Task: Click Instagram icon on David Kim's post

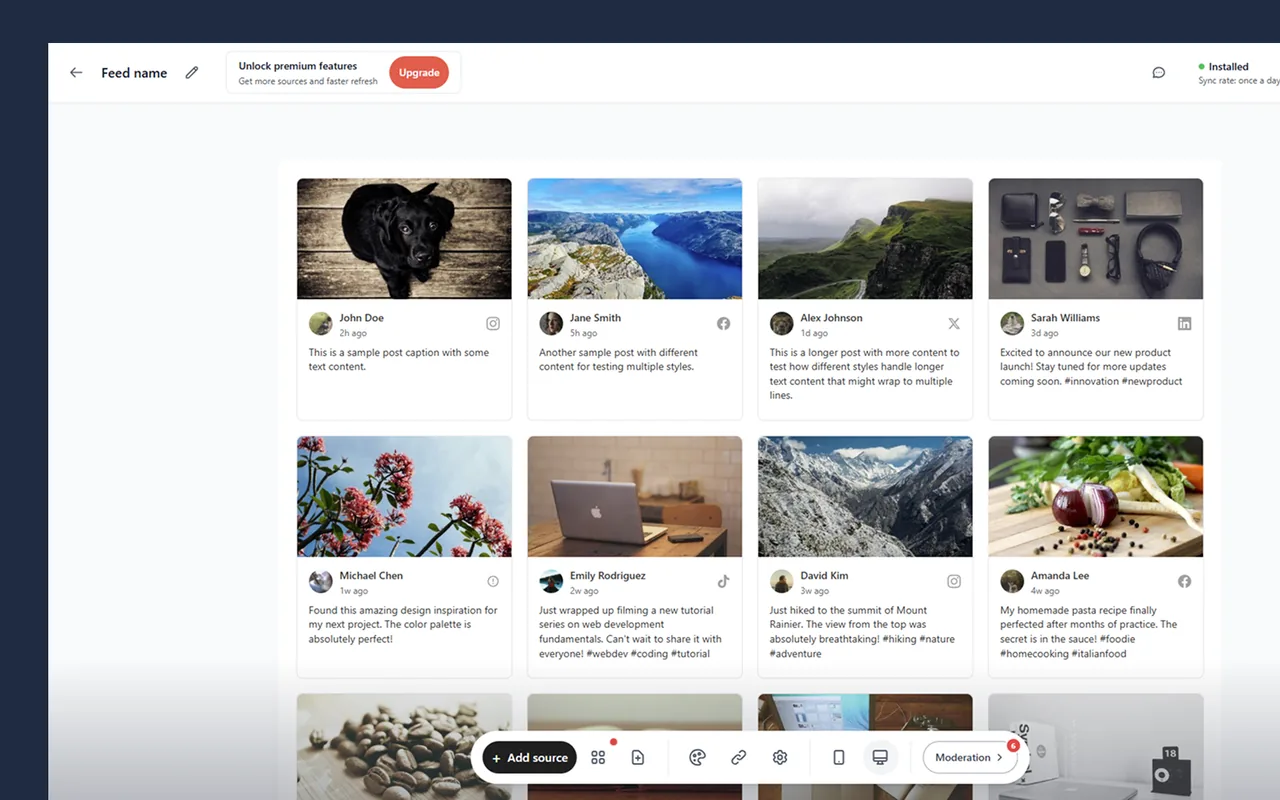Action: (x=954, y=581)
